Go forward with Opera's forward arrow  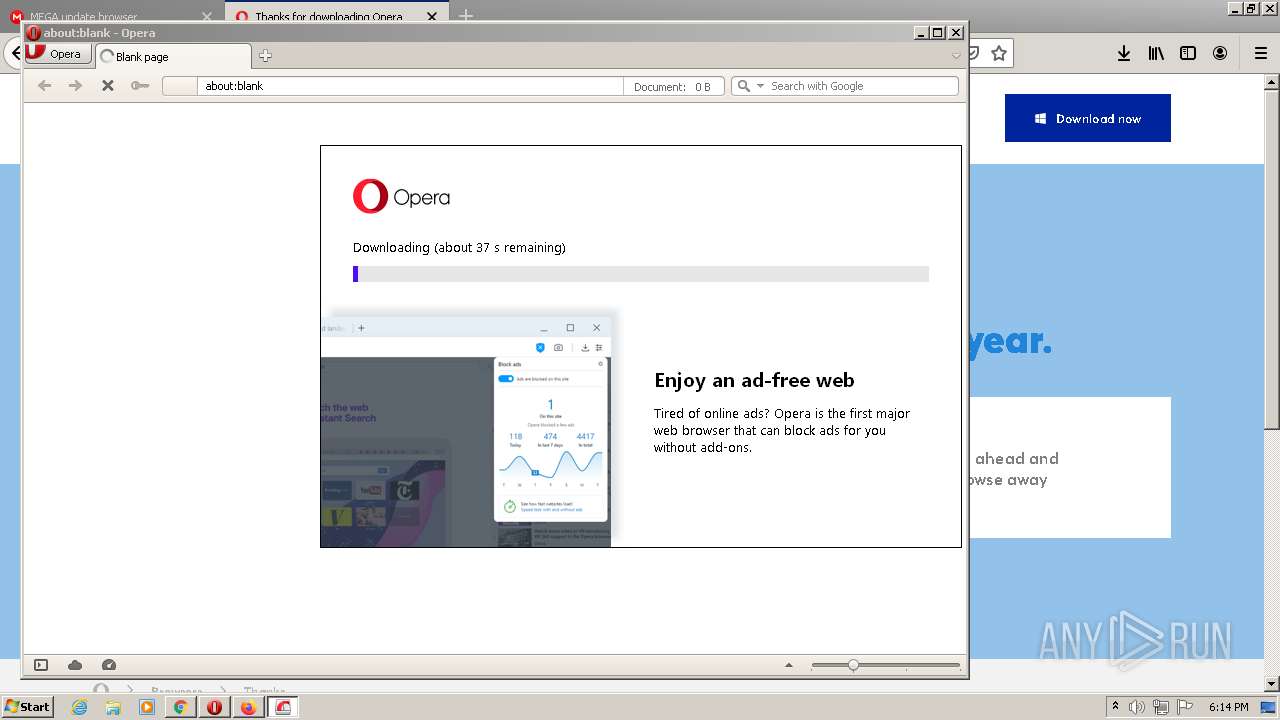75,86
